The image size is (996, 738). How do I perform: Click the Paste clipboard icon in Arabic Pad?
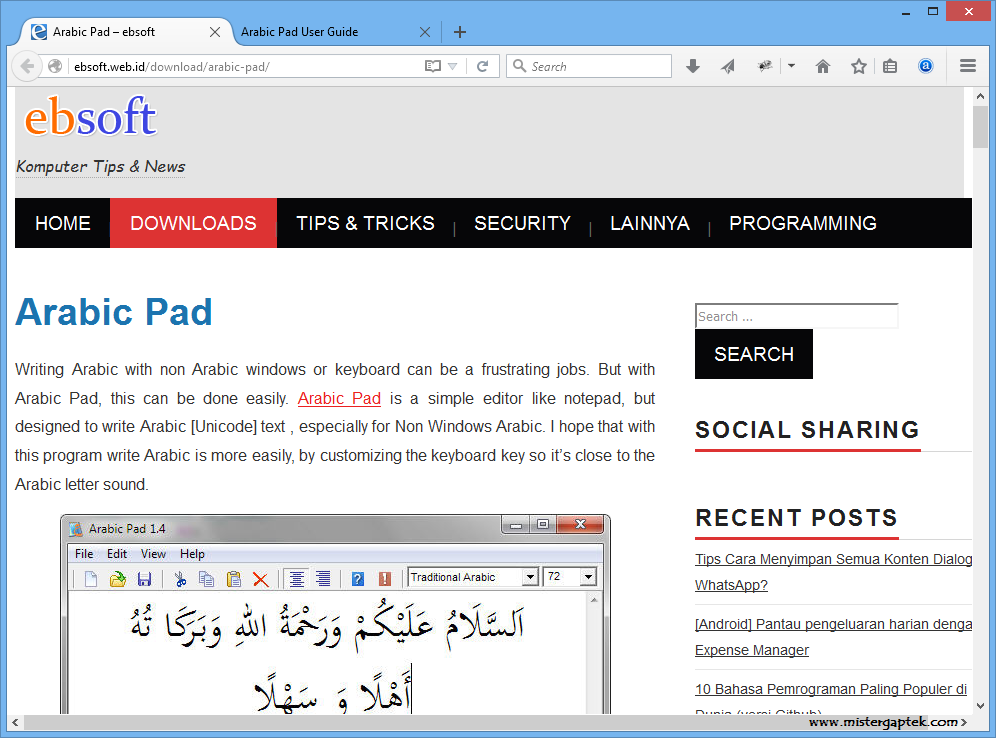coord(234,578)
